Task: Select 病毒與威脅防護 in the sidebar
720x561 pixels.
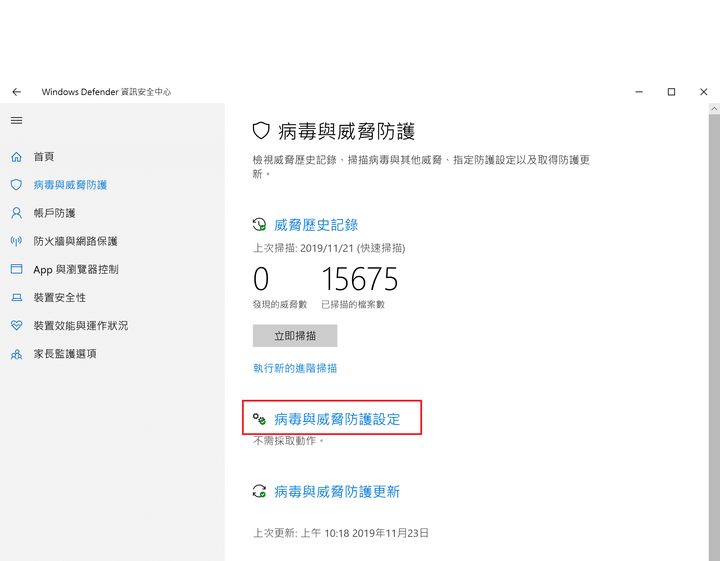Action: [x=70, y=185]
